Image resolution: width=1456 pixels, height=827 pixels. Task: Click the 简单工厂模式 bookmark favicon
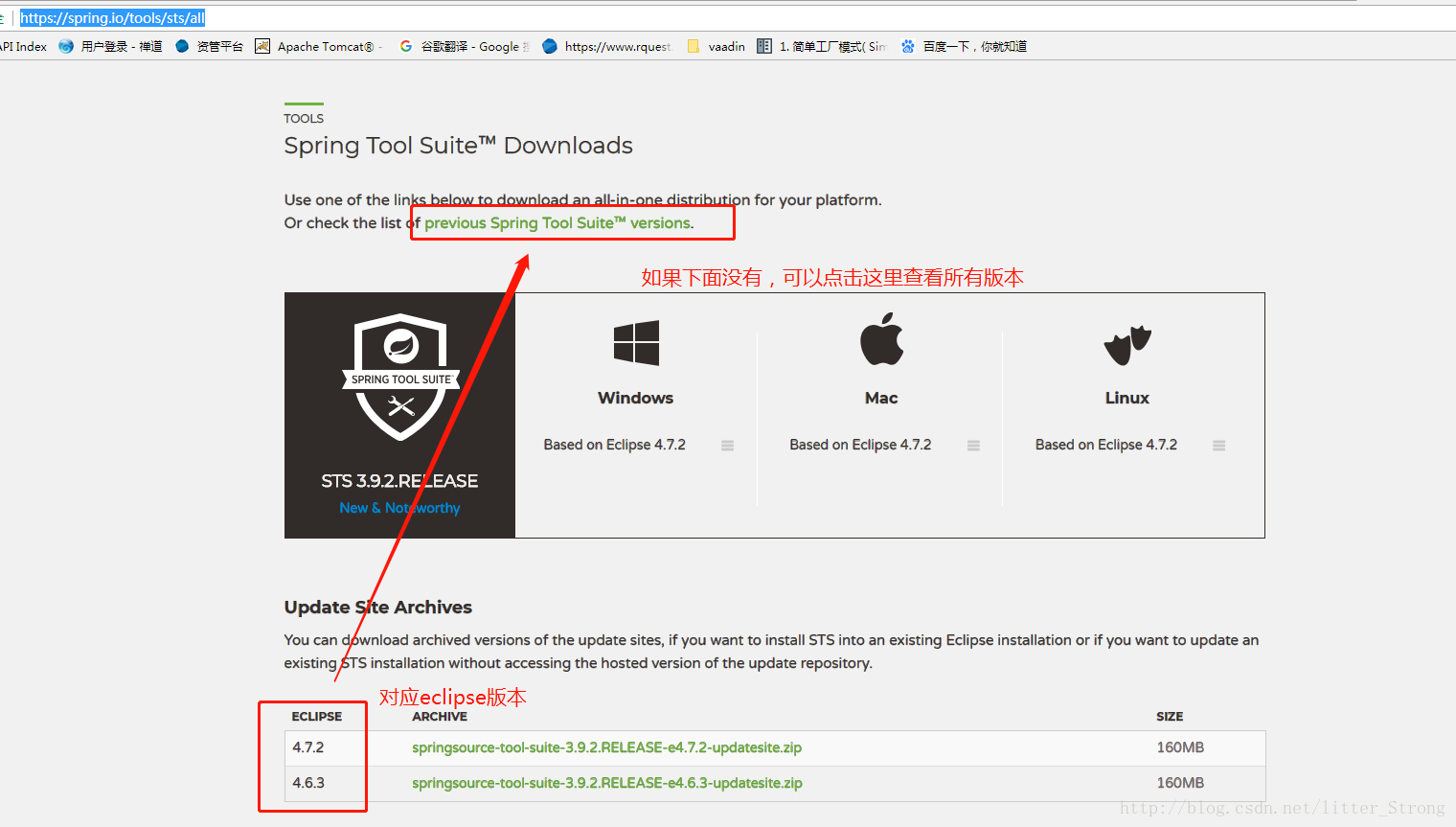tap(764, 46)
